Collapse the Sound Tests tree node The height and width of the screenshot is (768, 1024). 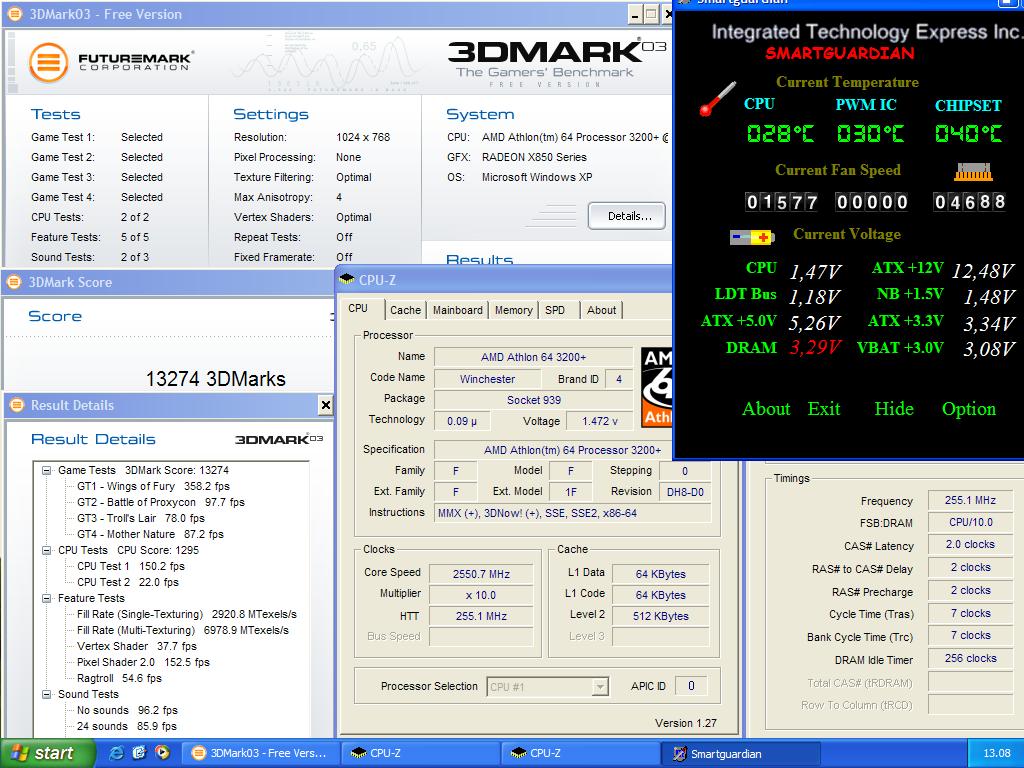coord(46,694)
